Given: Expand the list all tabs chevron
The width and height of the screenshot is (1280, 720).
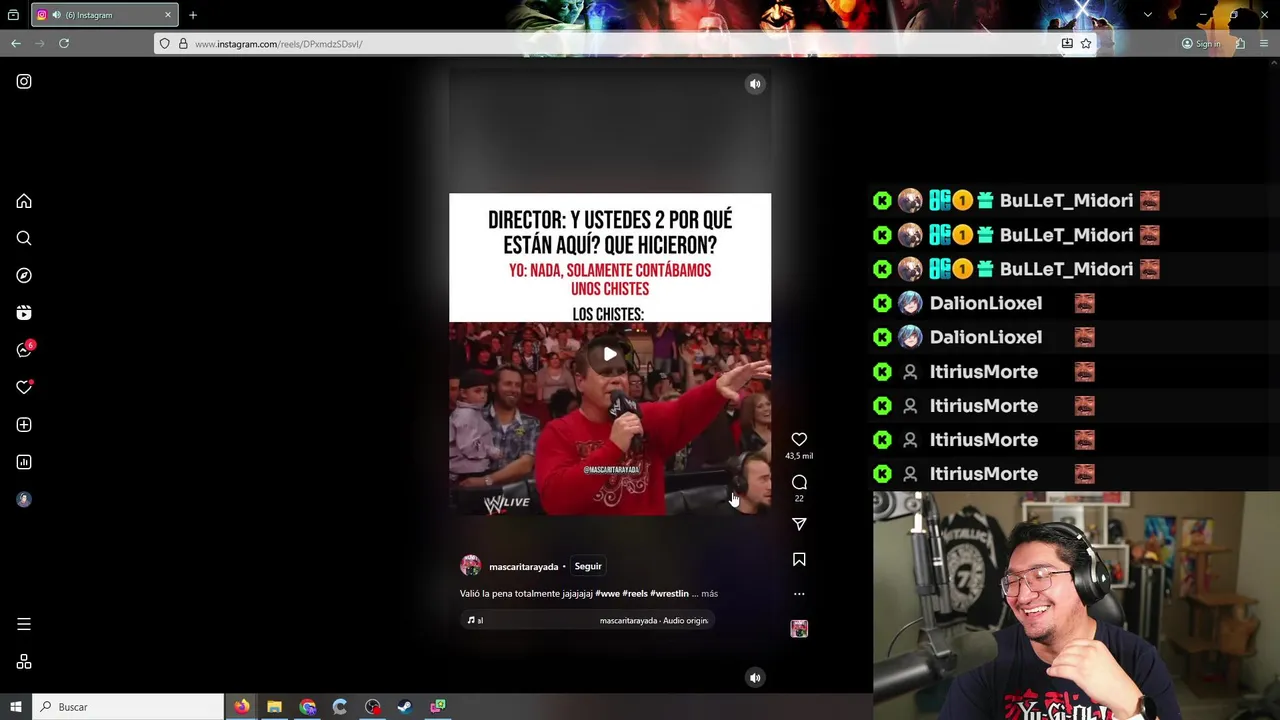Looking at the screenshot, I should (1148, 15).
